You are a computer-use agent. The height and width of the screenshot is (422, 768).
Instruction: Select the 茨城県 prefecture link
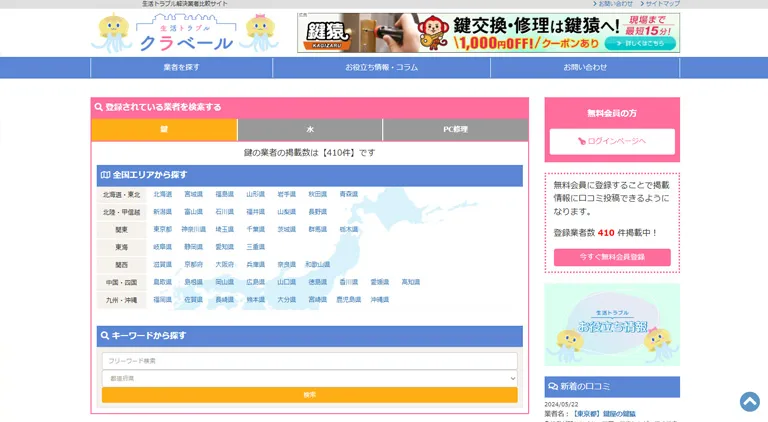pyautogui.click(x=287, y=229)
